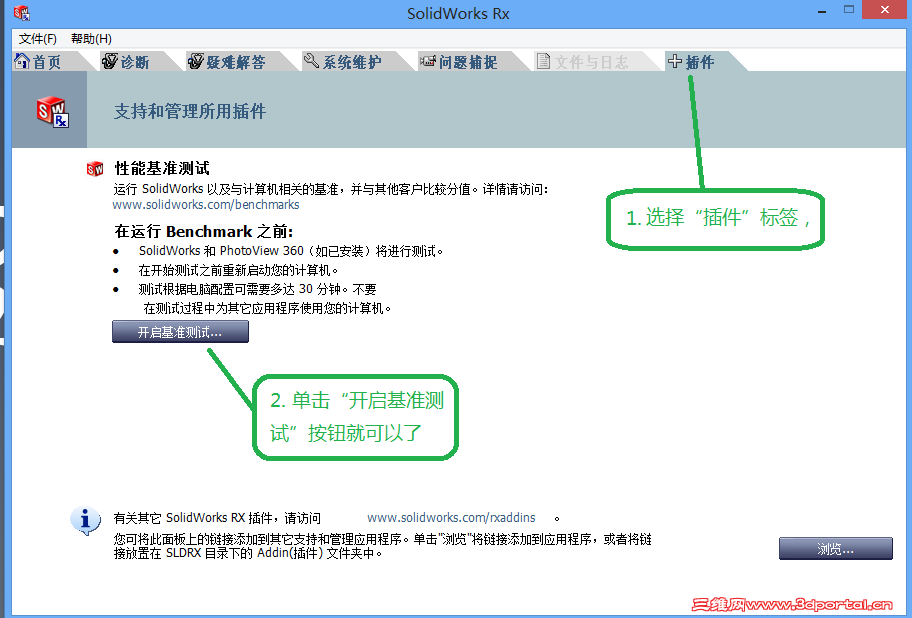912x618 pixels.
Task: Click the wrench icon on 系统维护 tab
Action: pyautogui.click(x=311, y=60)
